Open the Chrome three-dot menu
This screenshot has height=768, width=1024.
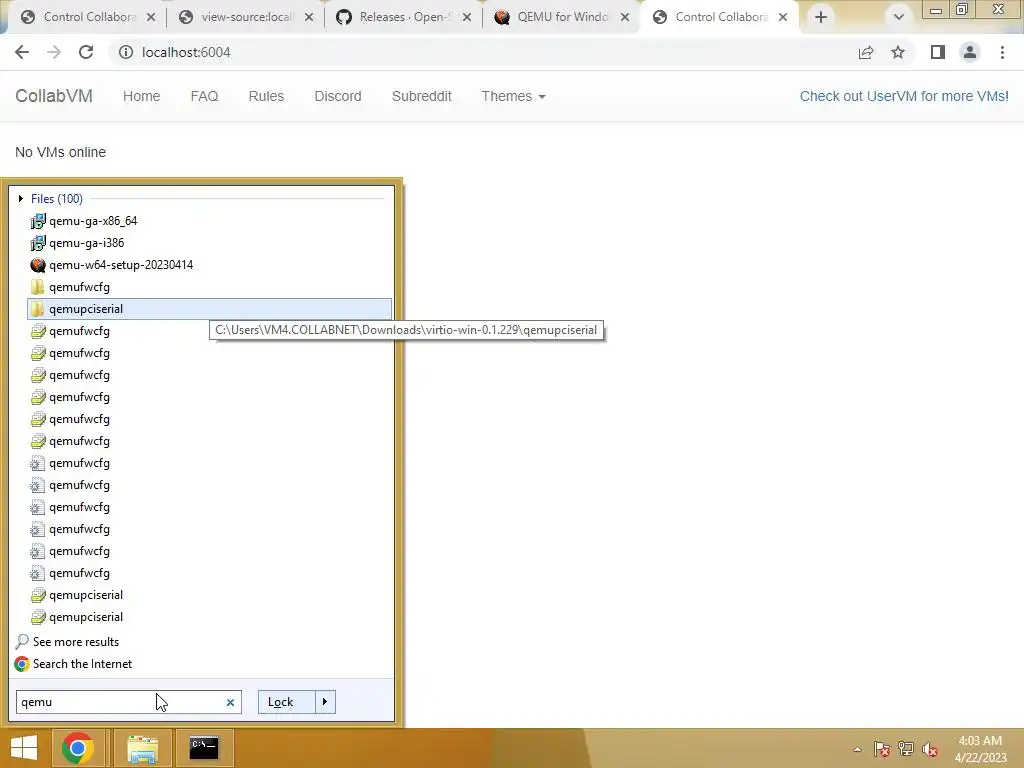point(1002,52)
